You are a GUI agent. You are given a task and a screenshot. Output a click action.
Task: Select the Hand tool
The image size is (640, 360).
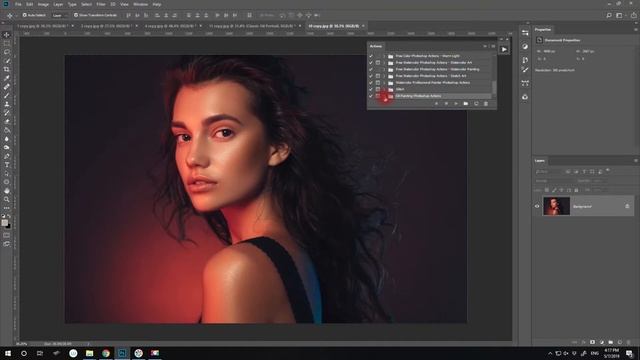(x=7, y=191)
